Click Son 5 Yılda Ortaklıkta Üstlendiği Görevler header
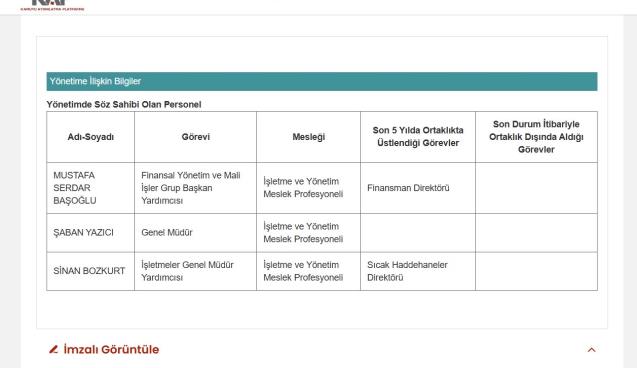637x368 pixels. point(418,136)
